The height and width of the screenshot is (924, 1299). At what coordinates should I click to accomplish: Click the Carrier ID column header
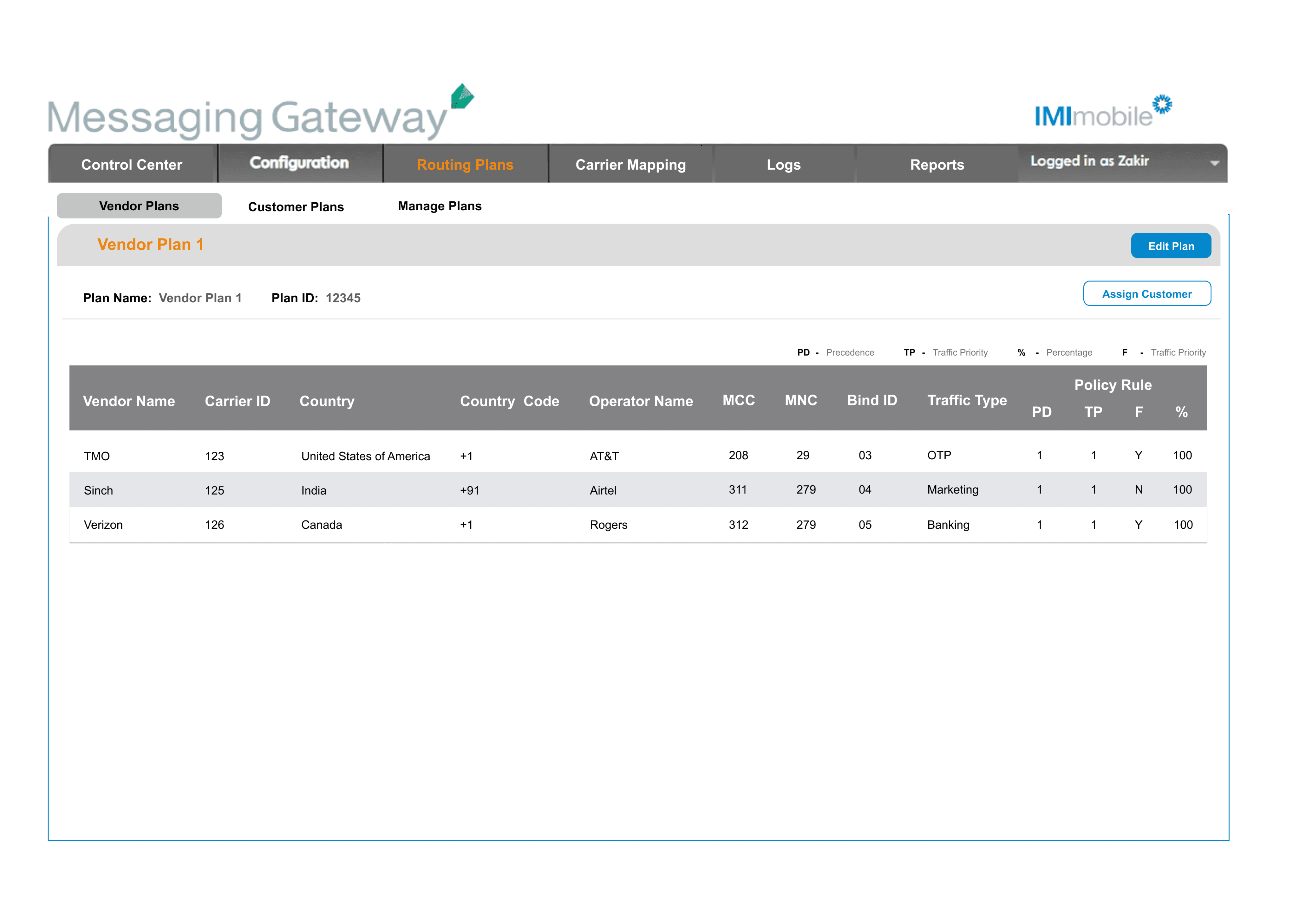pyautogui.click(x=237, y=401)
